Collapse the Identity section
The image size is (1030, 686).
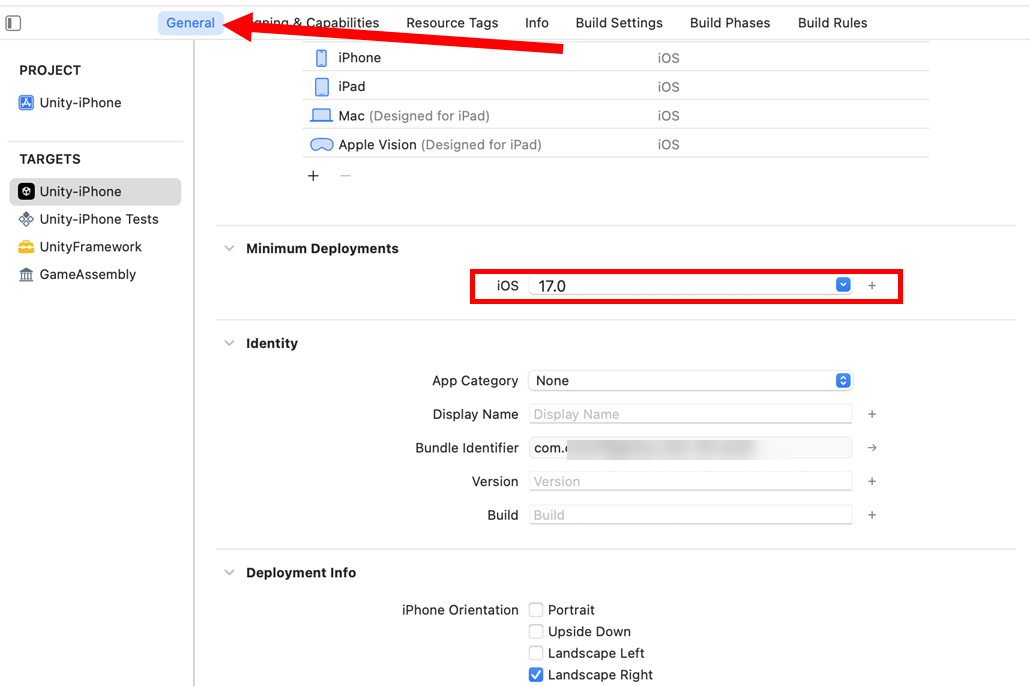pyautogui.click(x=229, y=343)
